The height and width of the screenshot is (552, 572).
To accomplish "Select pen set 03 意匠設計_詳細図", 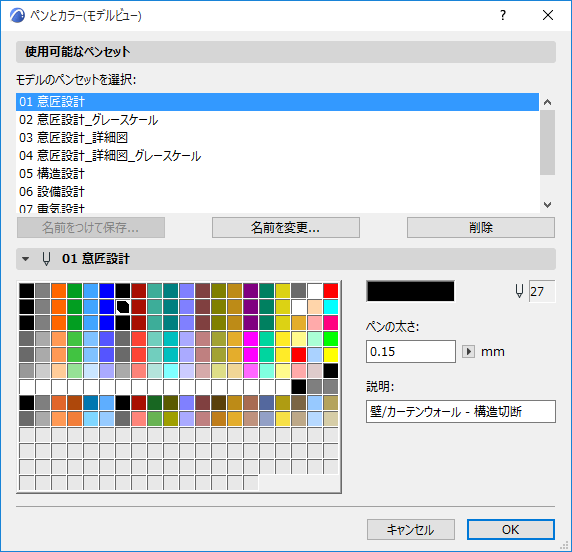I will click(x=277, y=138).
